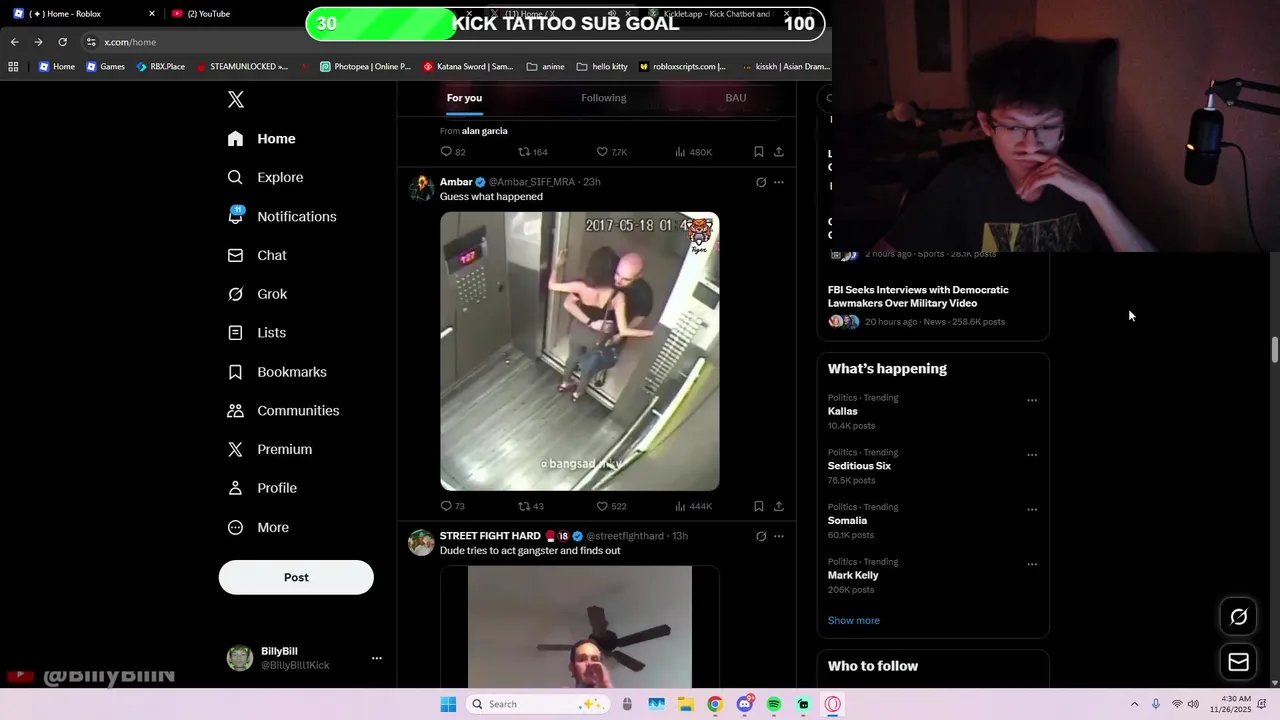Play the STREET FIGHT HARD video
1280x720 pixels.
pyautogui.click(x=580, y=627)
